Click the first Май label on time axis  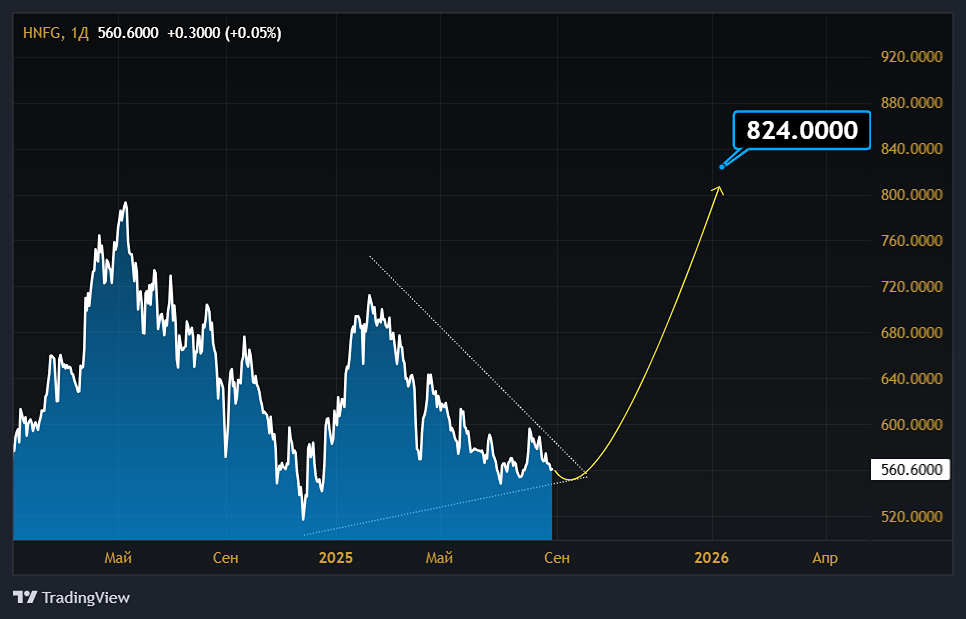pyautogui.click(x=118, y=558)
